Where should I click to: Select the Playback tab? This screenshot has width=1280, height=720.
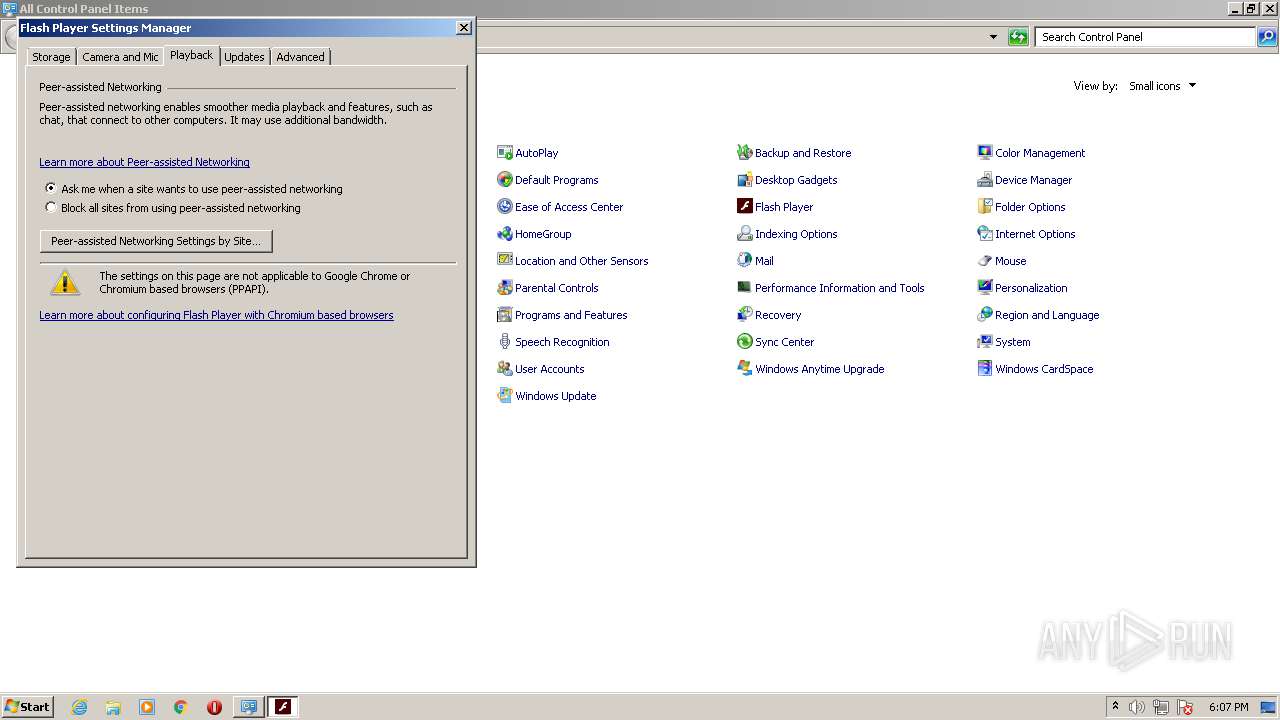[191, 56]
